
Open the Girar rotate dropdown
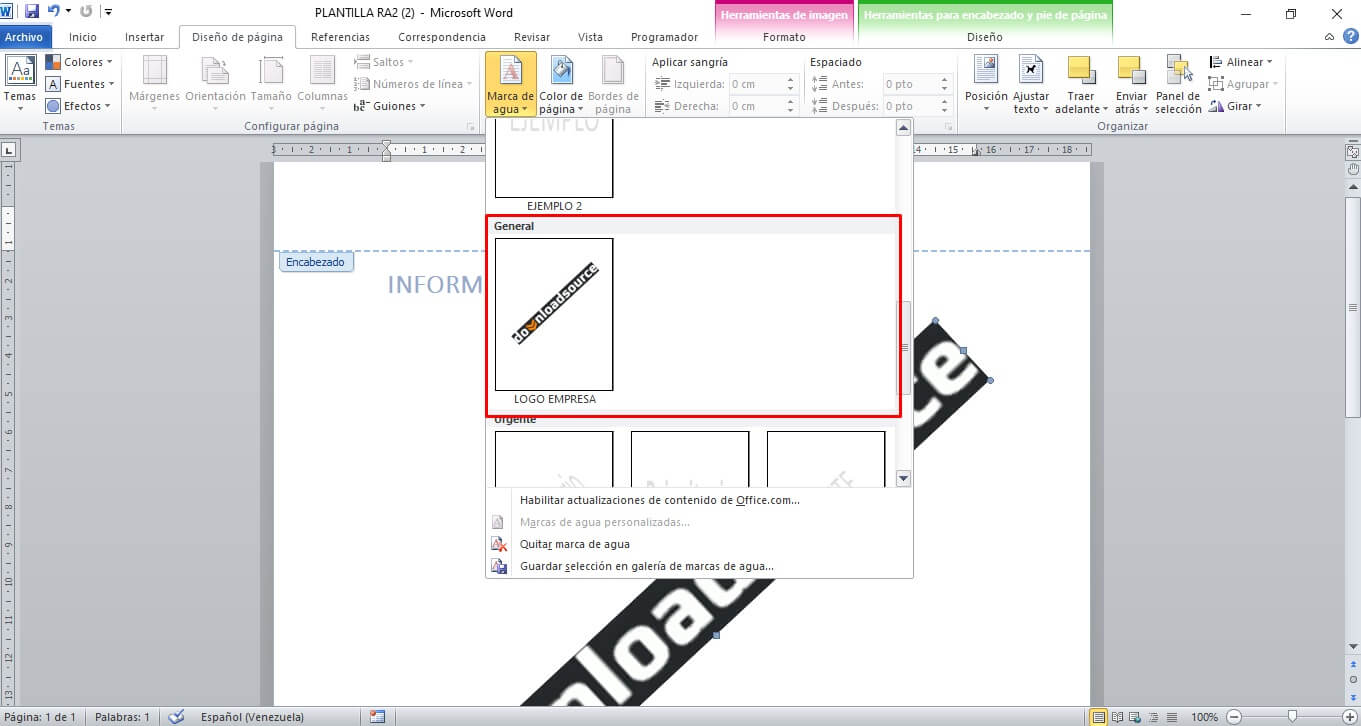(x=1235, y=106)
